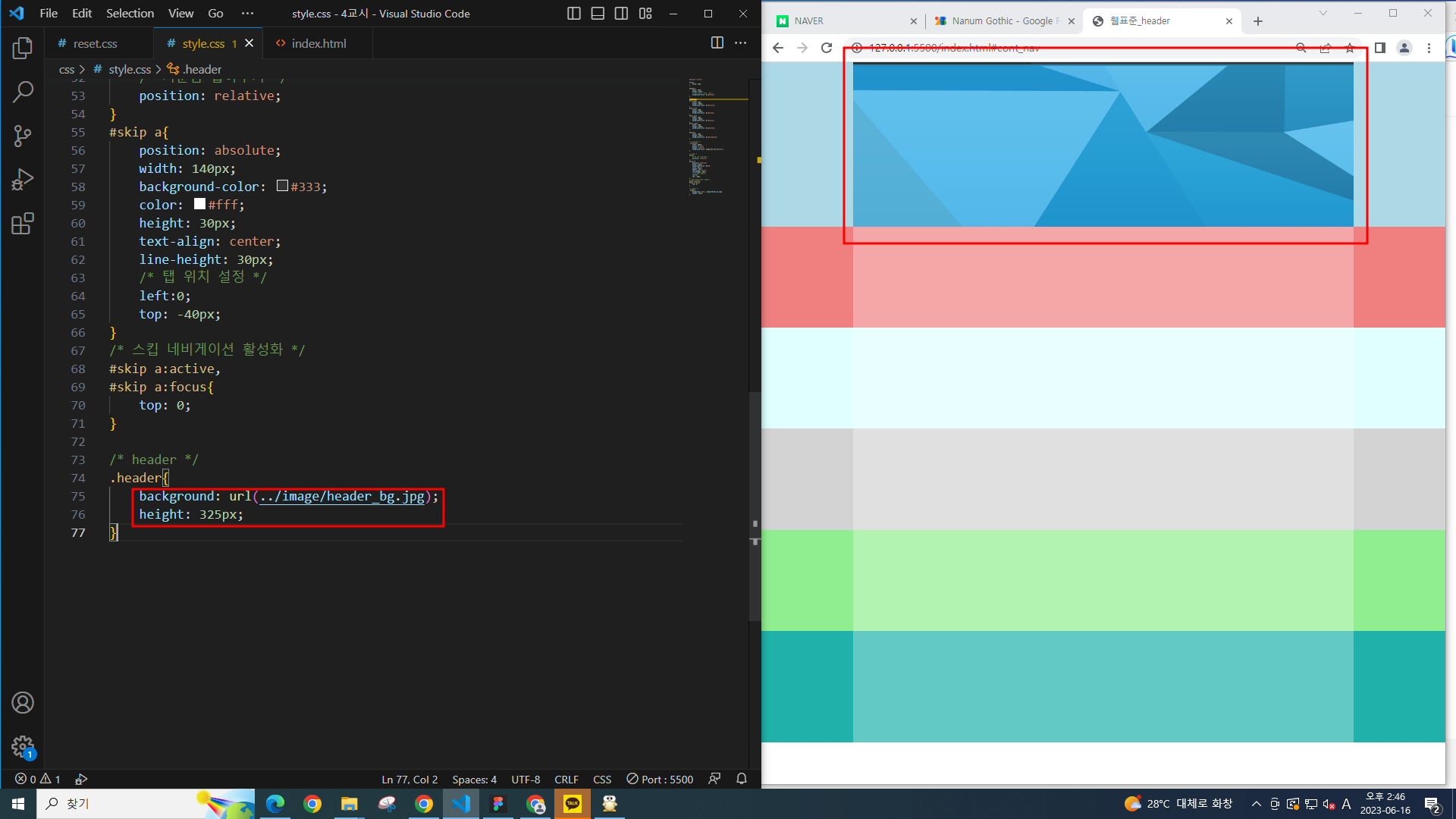Split the editor to the right
Image resolution: width=1456 pixels, height=819 pixels.
click(717, 43)
